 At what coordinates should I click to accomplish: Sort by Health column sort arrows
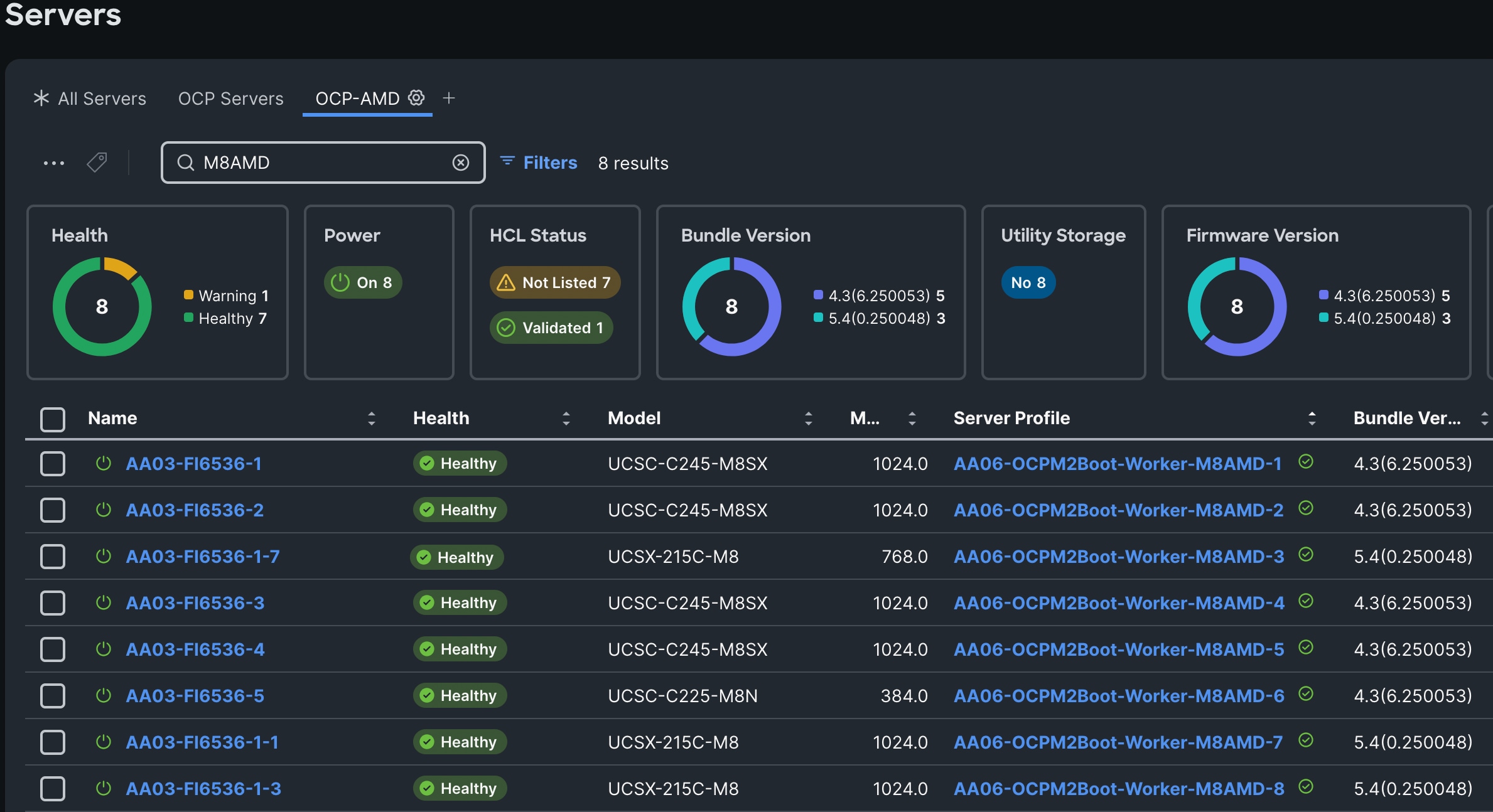566,419
